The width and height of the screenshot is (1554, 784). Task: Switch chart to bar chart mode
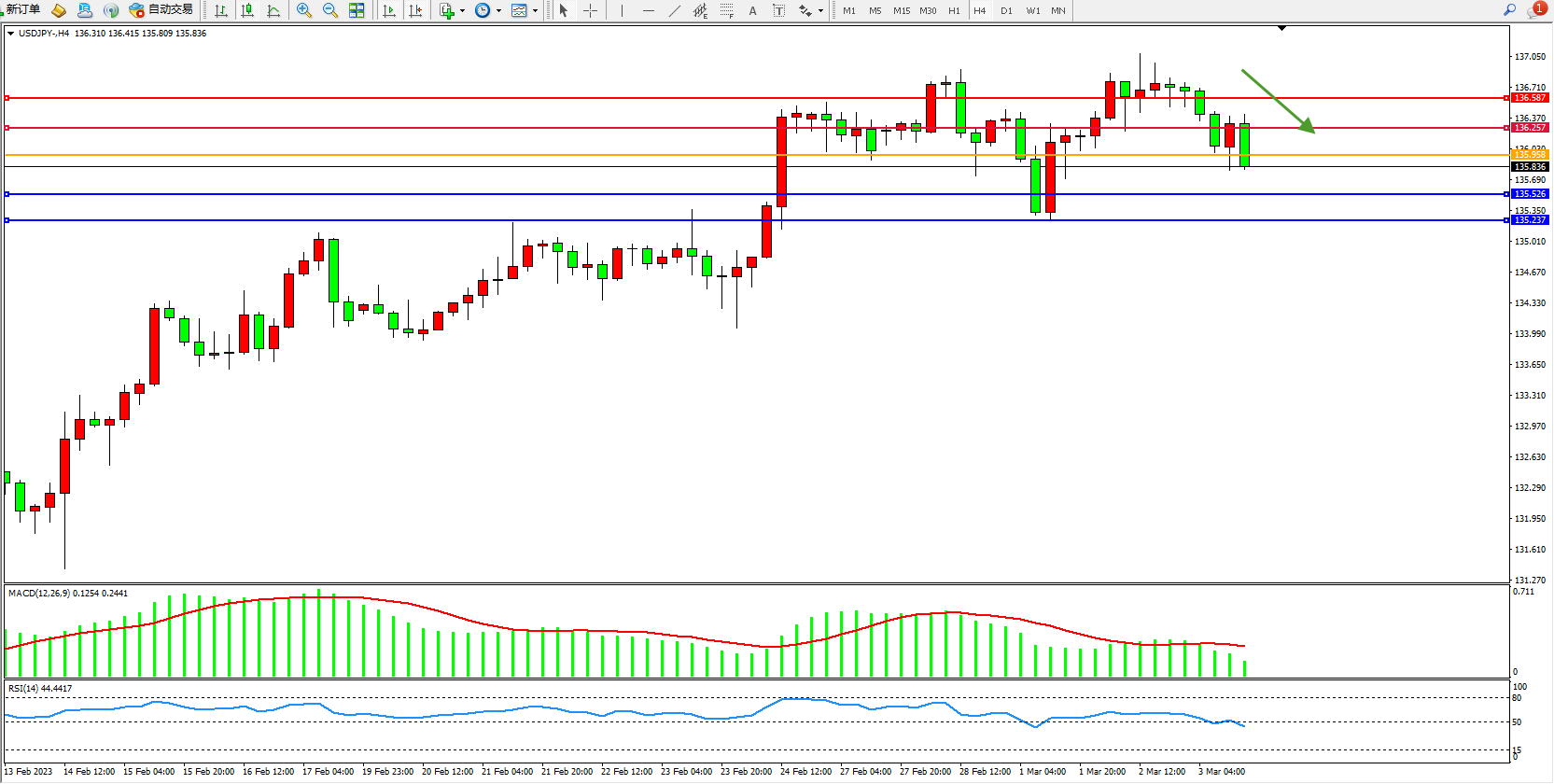pyautogui.click(x=221, y=11)
